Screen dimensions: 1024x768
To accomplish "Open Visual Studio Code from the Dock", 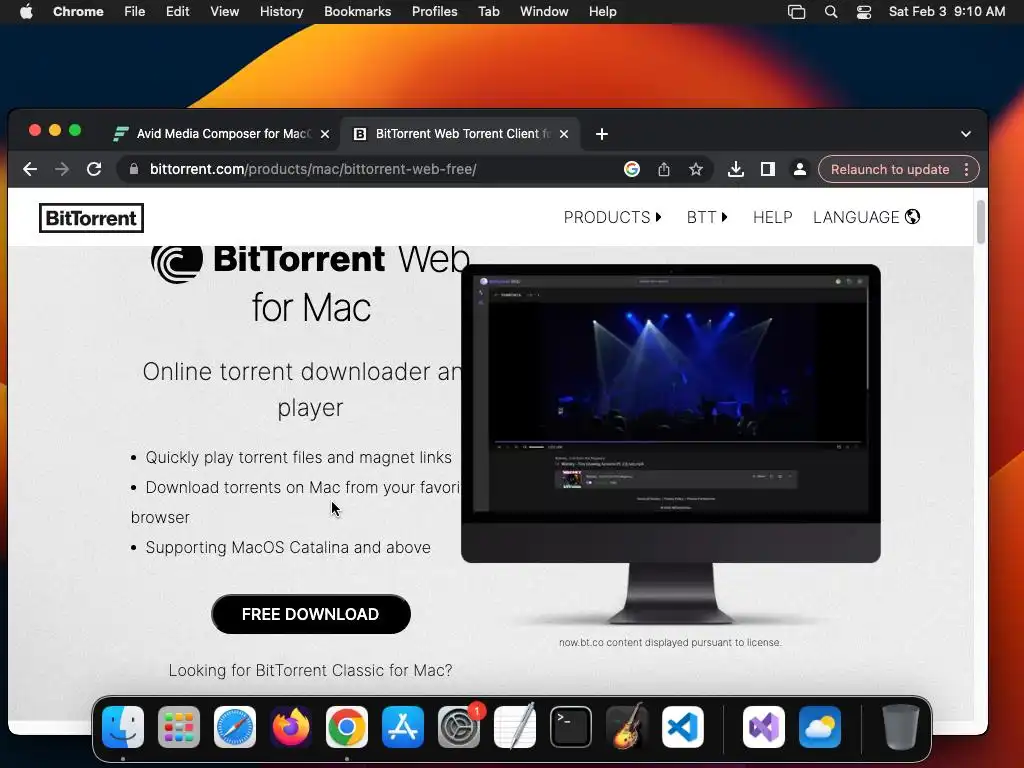I will 683,727.
